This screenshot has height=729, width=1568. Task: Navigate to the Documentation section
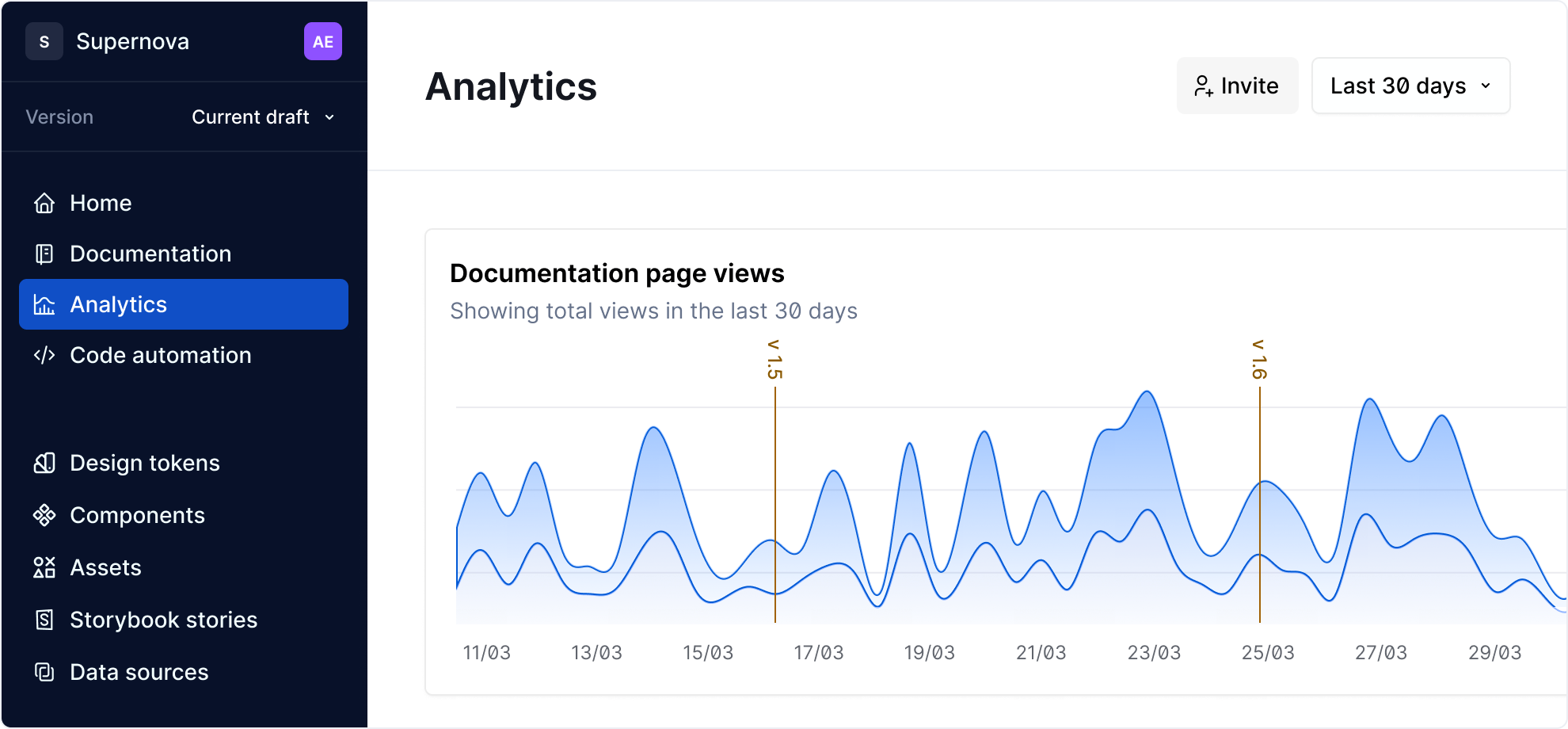pyautogui.click(x=150, y=254)
